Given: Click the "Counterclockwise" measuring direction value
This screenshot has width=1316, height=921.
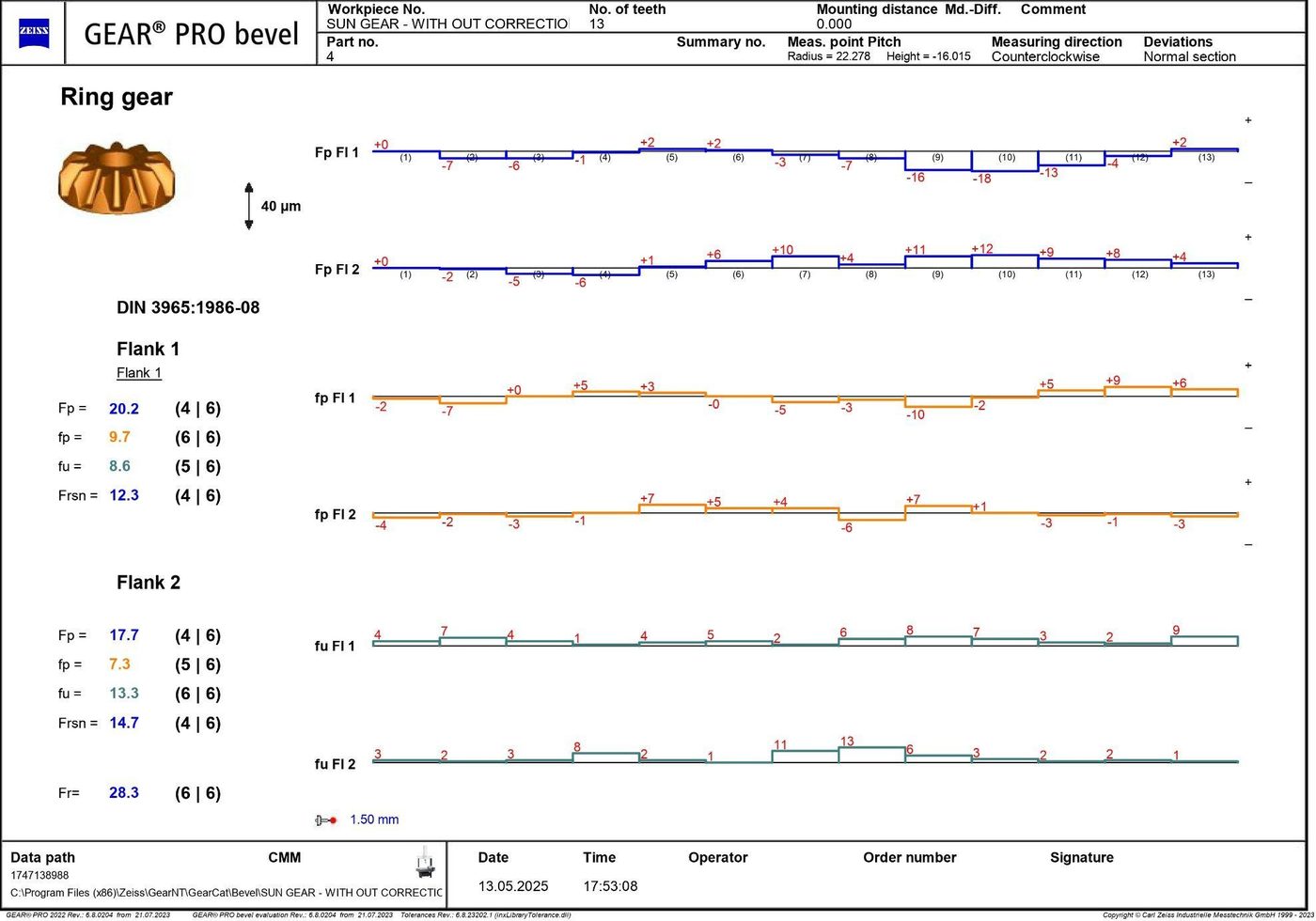Looking at the screenshot, I should [x=1045, y=56].
